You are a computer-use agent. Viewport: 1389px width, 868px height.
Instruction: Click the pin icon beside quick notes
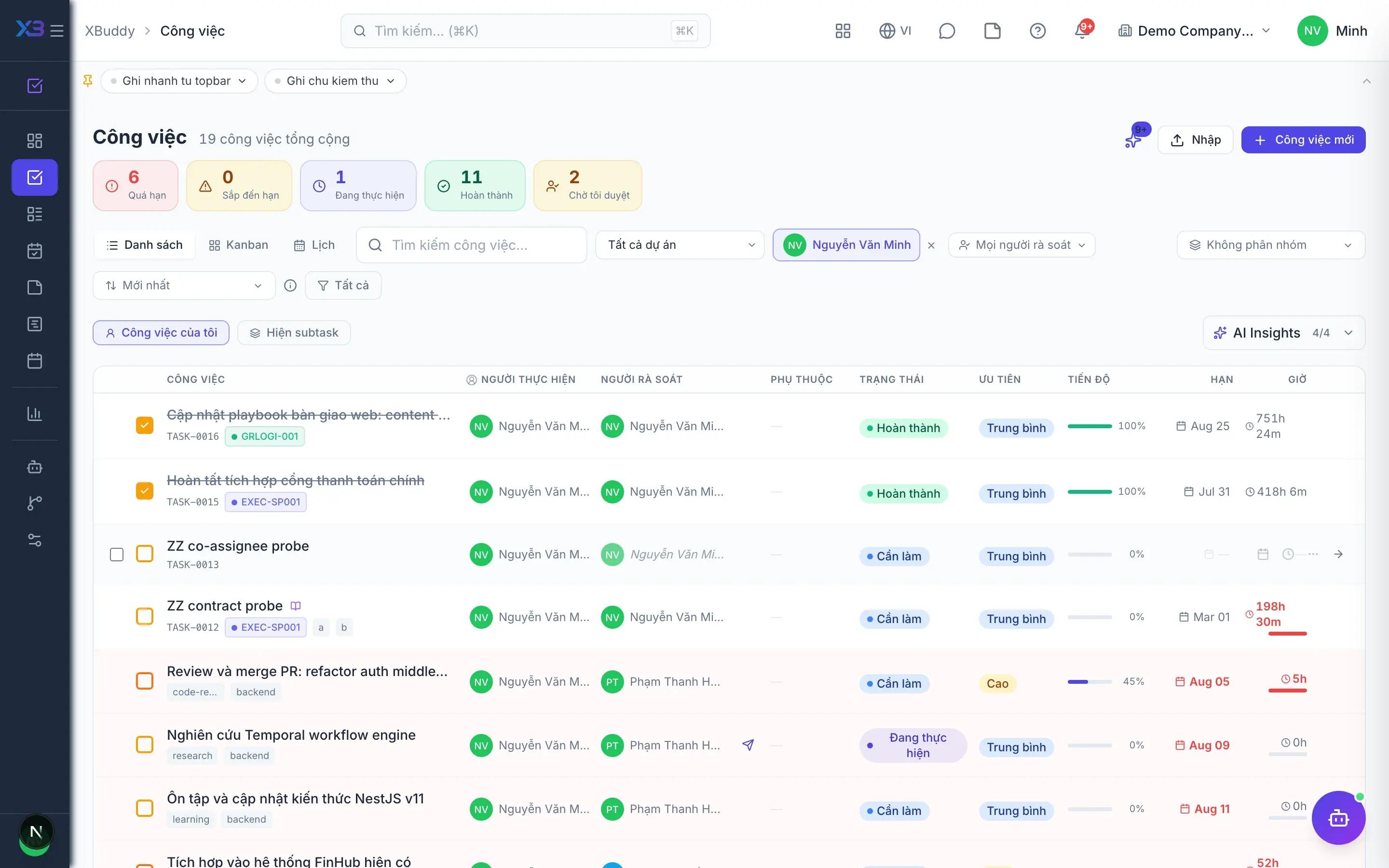point(88,81)
